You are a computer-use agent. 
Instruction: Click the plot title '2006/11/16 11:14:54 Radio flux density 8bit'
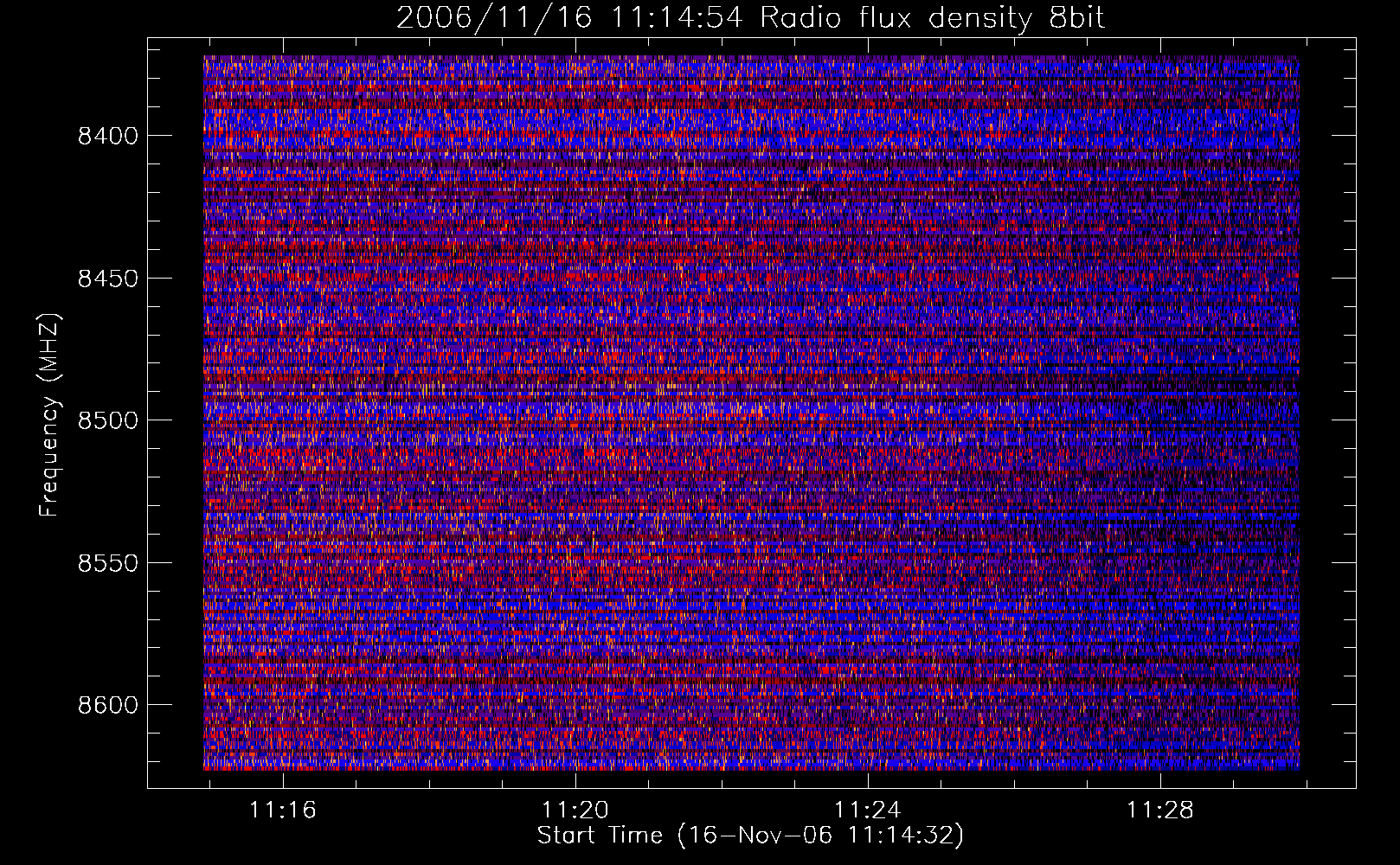pyautogui.click(x=750, y=18)
